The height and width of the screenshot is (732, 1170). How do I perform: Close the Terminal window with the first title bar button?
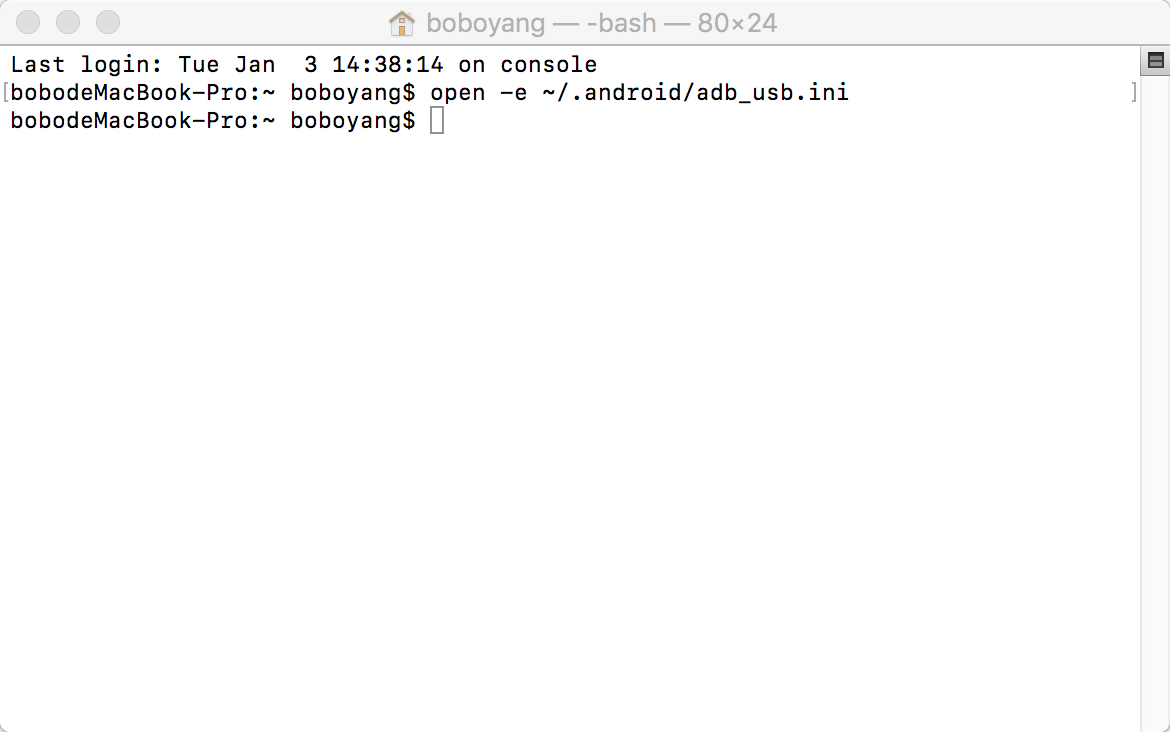point(28,22)
